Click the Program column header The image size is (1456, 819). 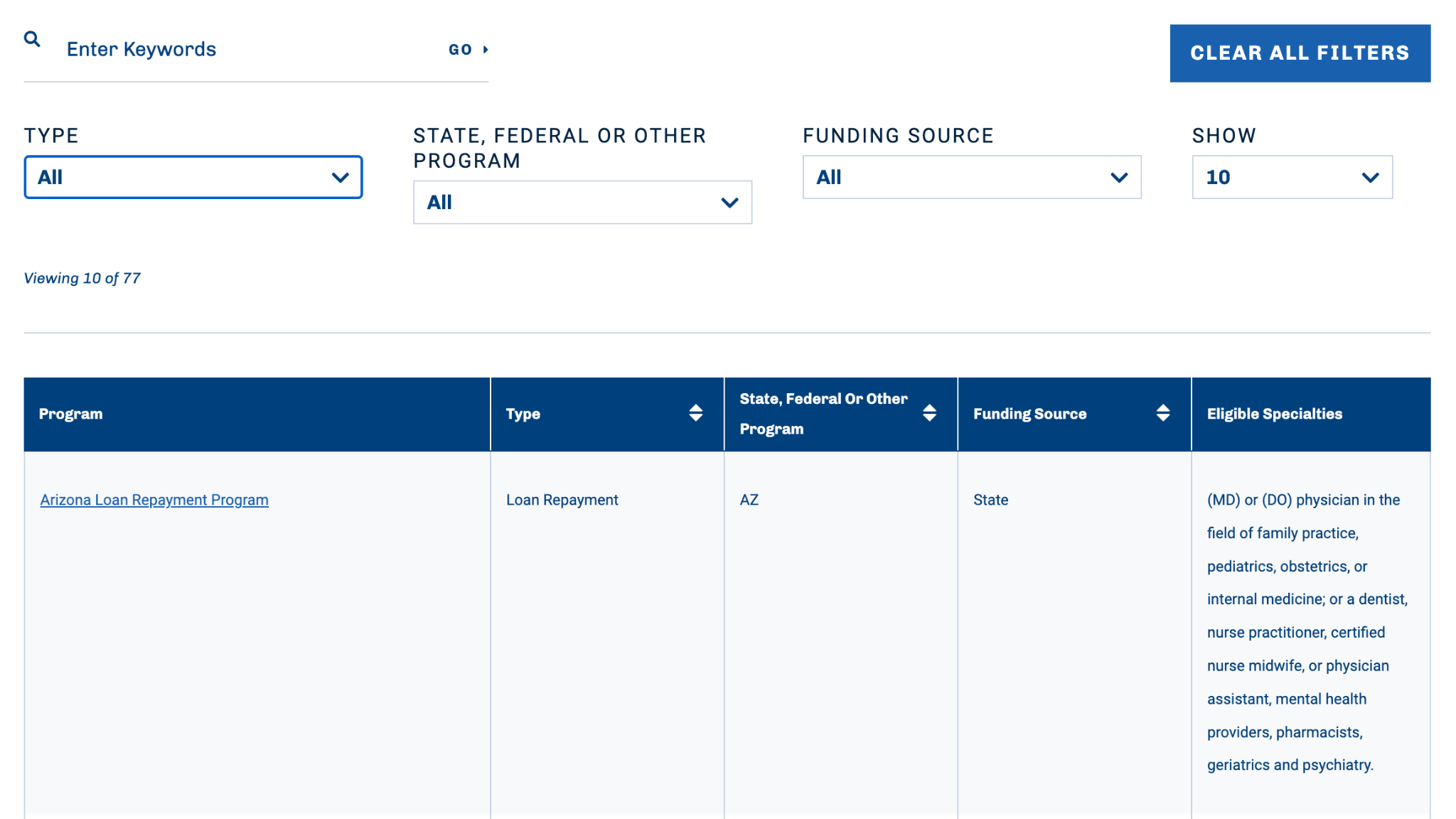[x=257, y=414]
